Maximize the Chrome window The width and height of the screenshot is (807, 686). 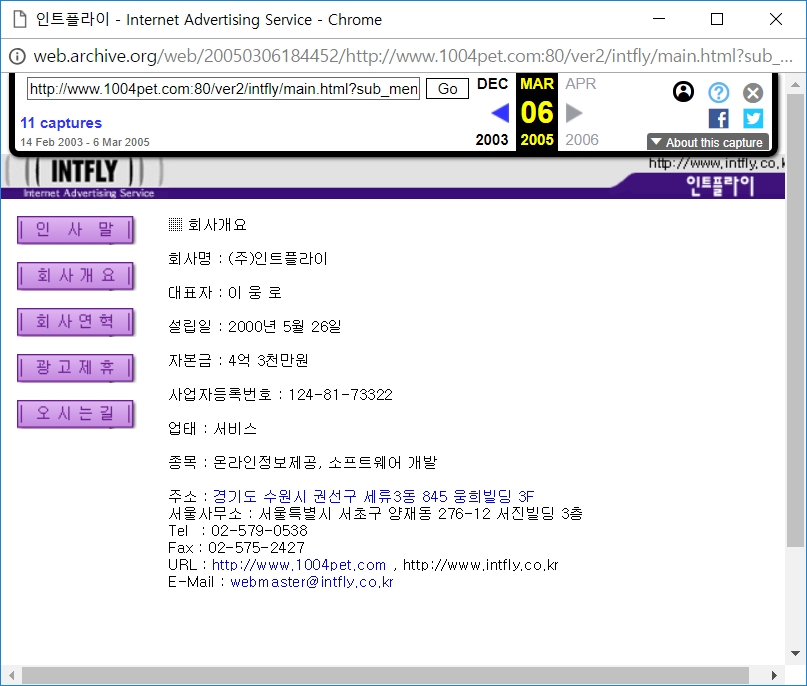(716, 19)
